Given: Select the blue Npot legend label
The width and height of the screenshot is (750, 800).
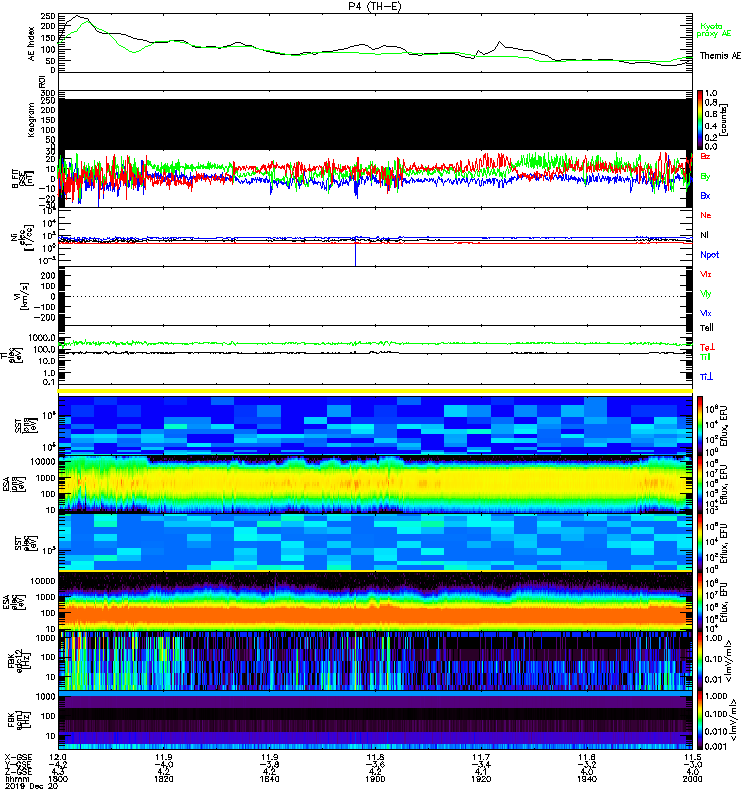Looking at the screenshot, I should point(709,255).
